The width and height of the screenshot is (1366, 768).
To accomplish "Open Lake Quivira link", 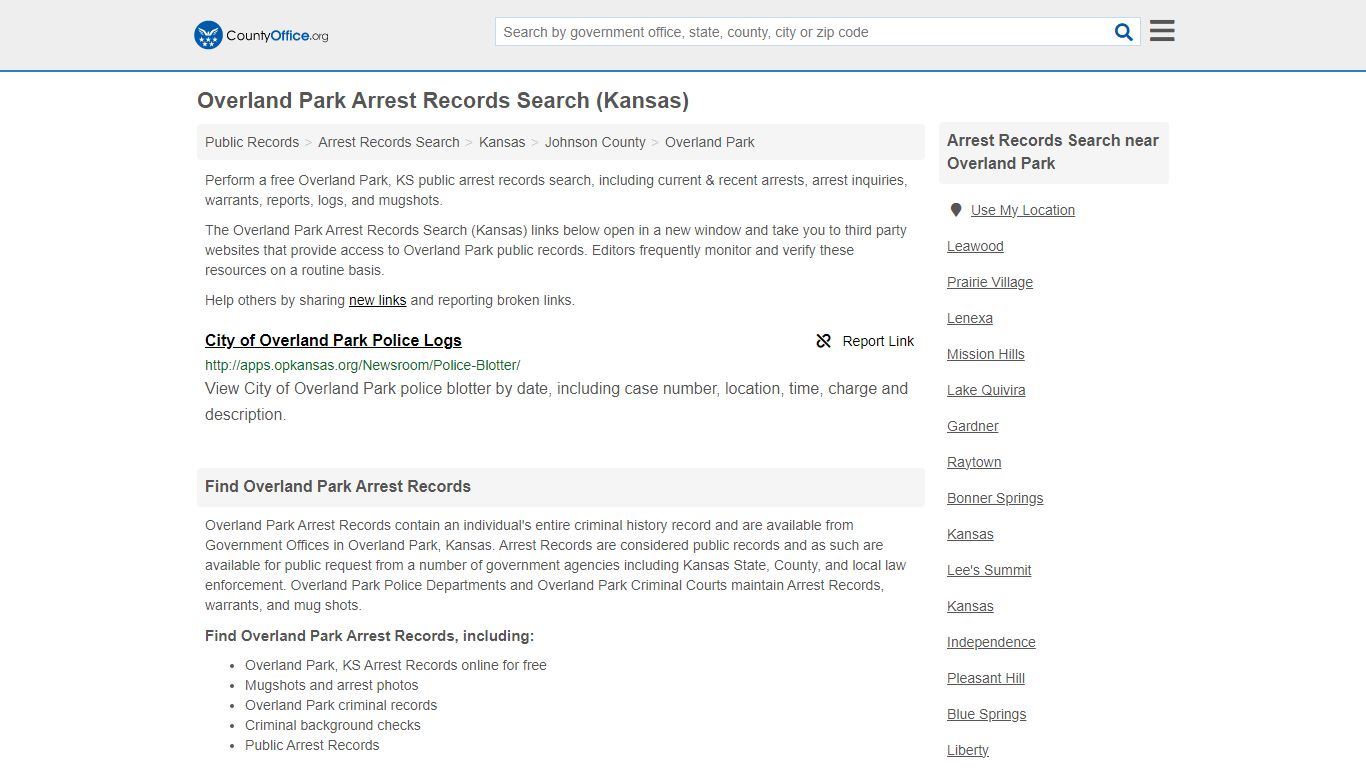I will pyautogui.click(x=986, y=390).
